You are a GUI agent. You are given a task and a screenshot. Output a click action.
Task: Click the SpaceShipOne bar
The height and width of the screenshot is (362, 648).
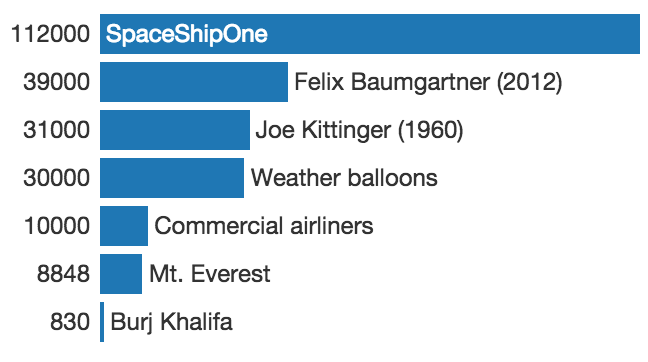point(370,34)
